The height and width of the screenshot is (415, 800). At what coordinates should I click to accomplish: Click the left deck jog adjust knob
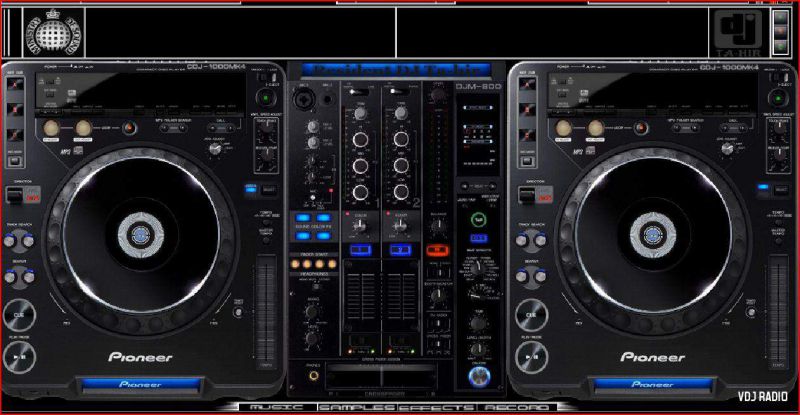tap(216, 148)
